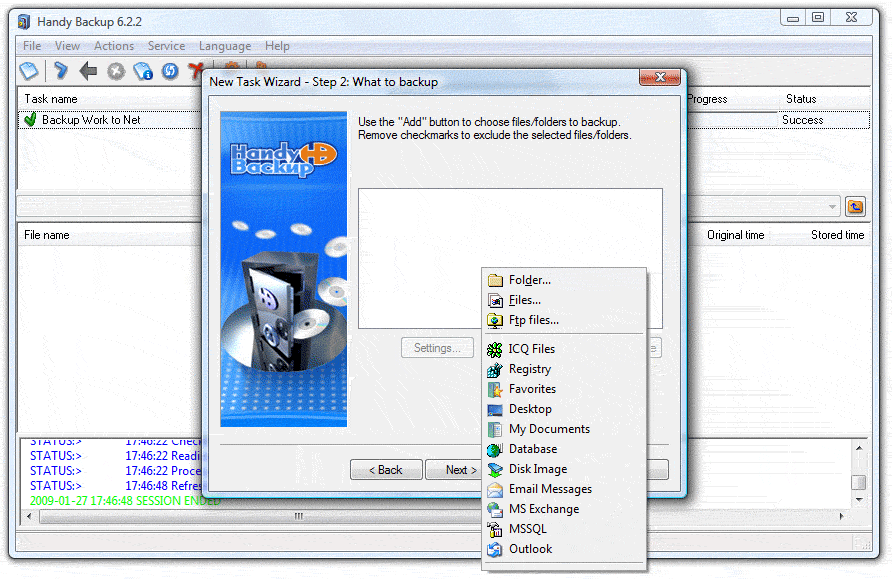The width and height of the screenshot is (892, 579).
Task: Click the Disk Image icon
Action: pyautogui.click(x=495, y=469)
